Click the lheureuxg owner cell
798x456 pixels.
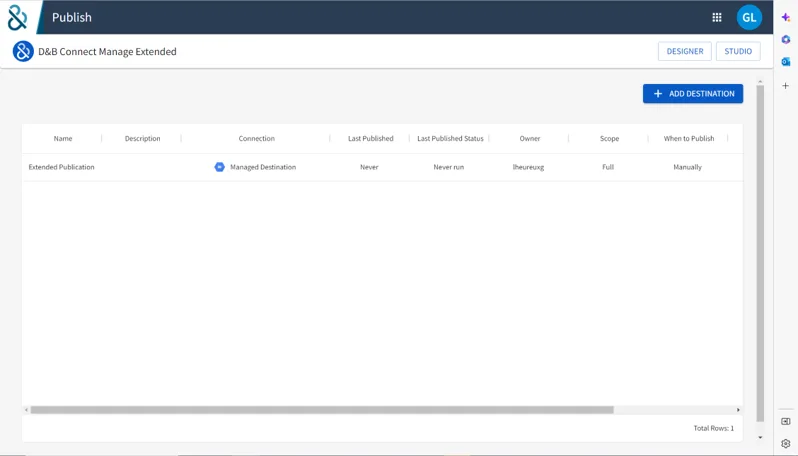(x=528, y=167)
